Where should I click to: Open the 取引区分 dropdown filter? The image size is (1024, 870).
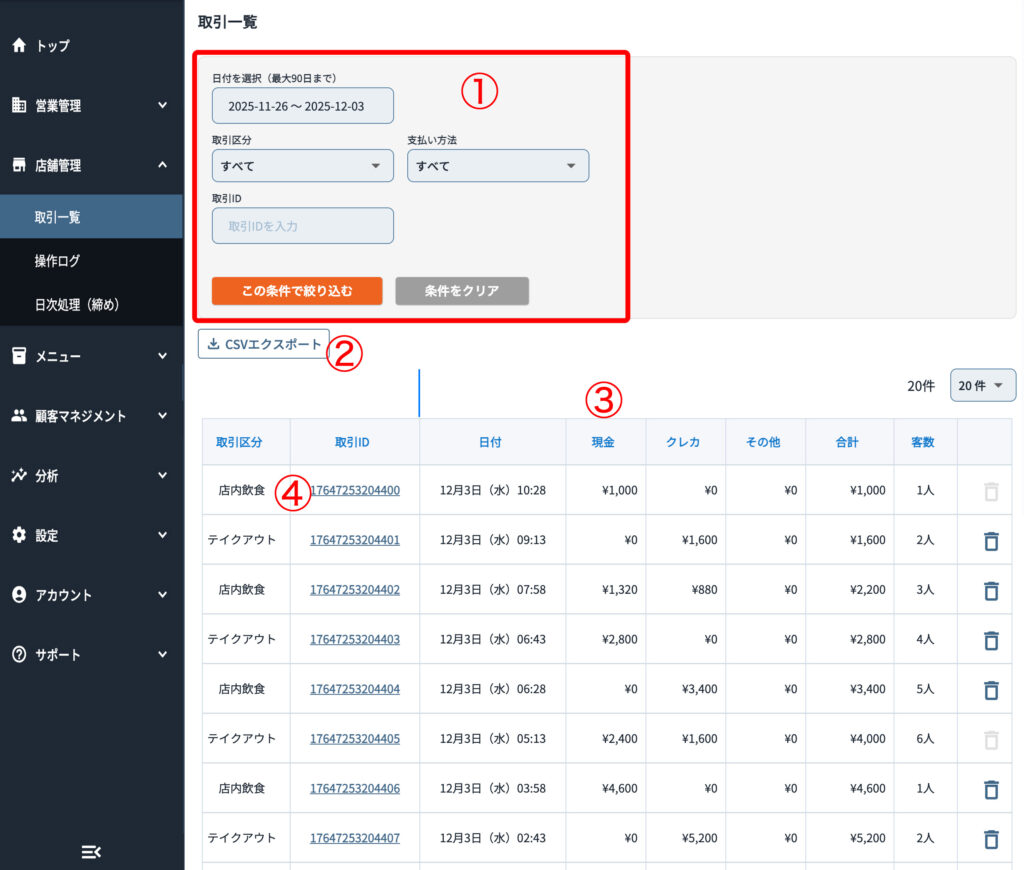tap(302, 166)
